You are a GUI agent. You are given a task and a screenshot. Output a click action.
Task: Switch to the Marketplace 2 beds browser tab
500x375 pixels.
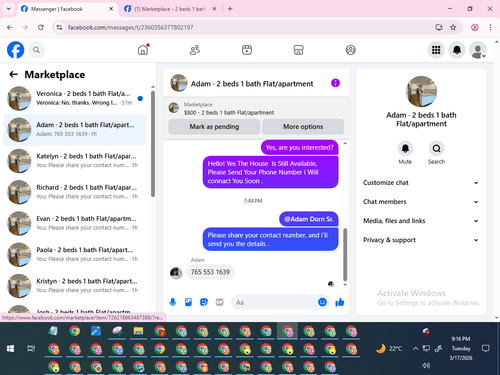point(170,9)
